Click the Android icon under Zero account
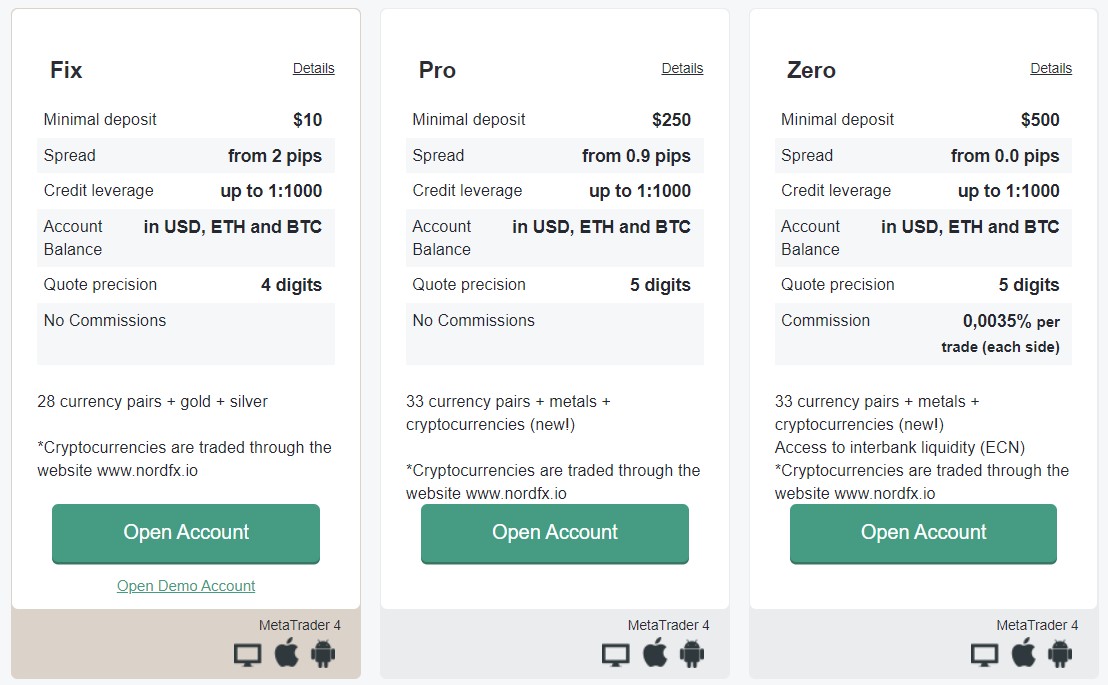Screen dimensions: 1108x685 click(x=1061, y=654)
